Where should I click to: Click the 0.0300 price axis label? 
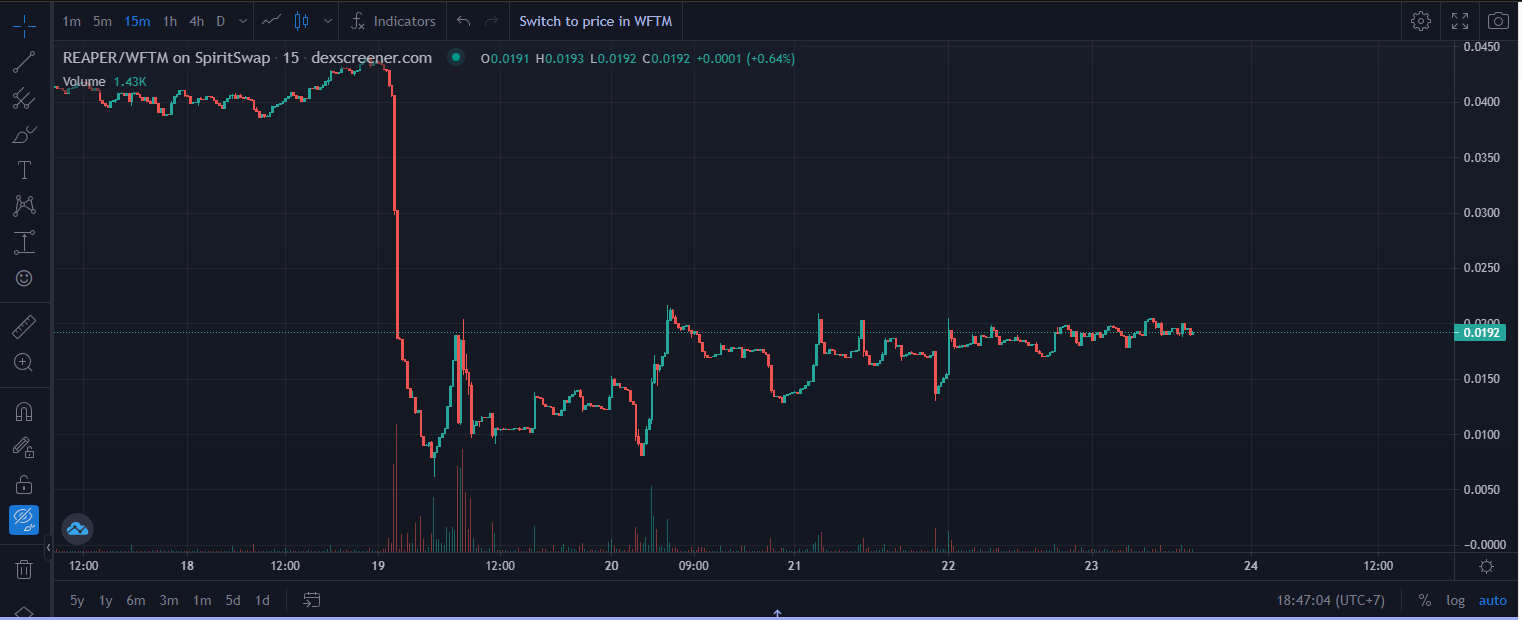(1481, 213)
